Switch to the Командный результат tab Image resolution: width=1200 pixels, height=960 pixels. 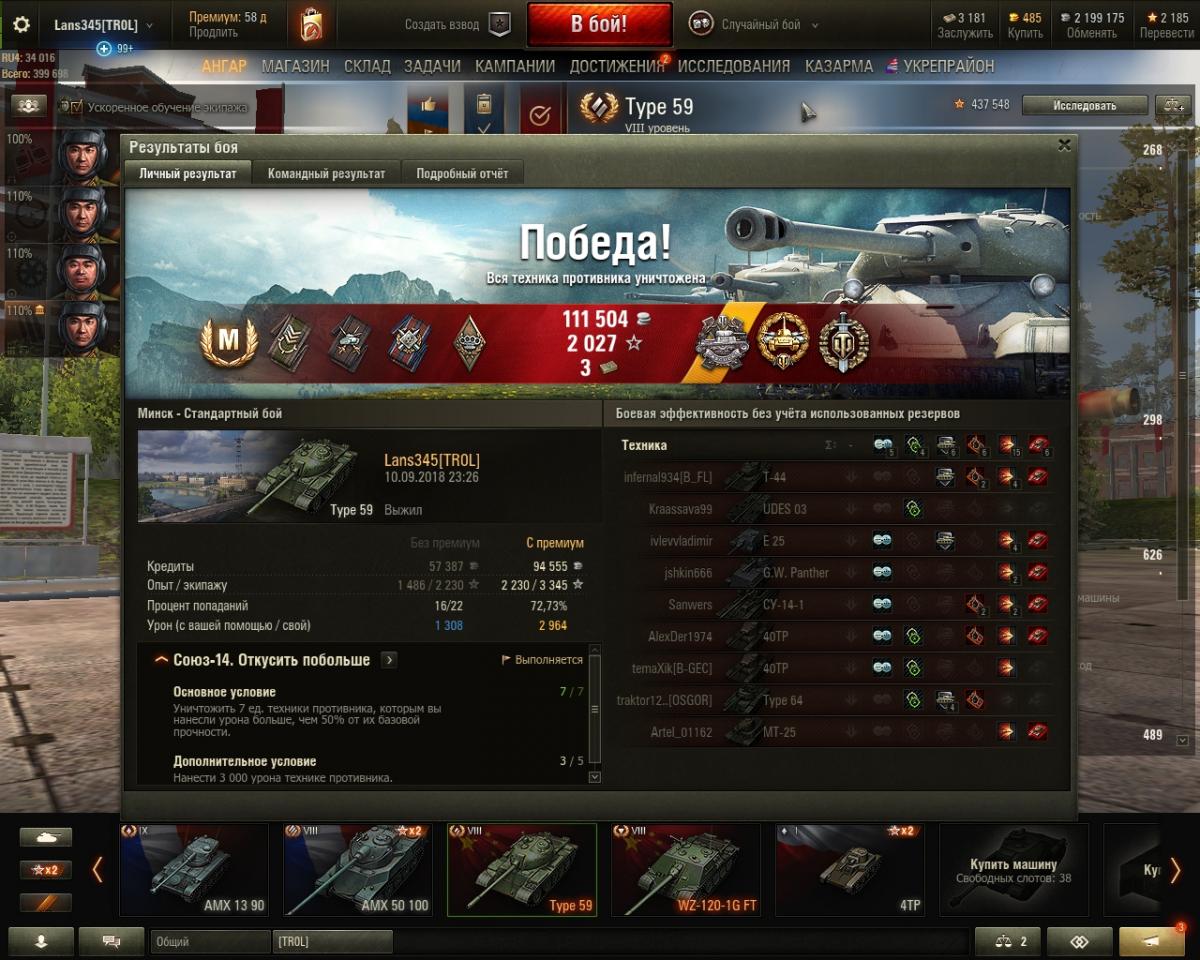326,173
